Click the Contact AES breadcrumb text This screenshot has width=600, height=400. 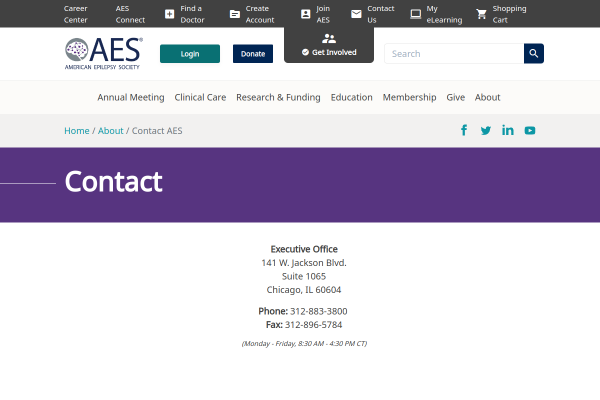click(x=157, y=131)
